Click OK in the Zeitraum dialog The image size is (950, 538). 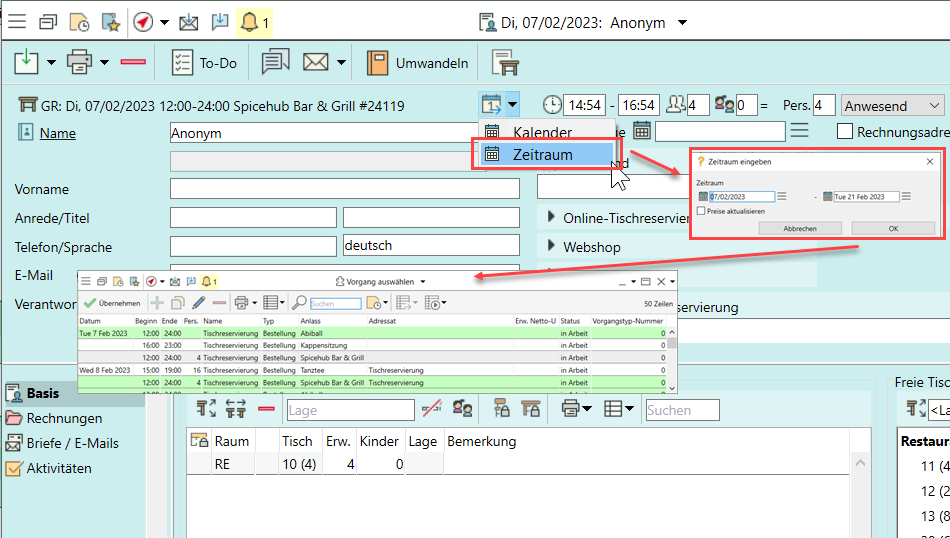click(893, 228)
